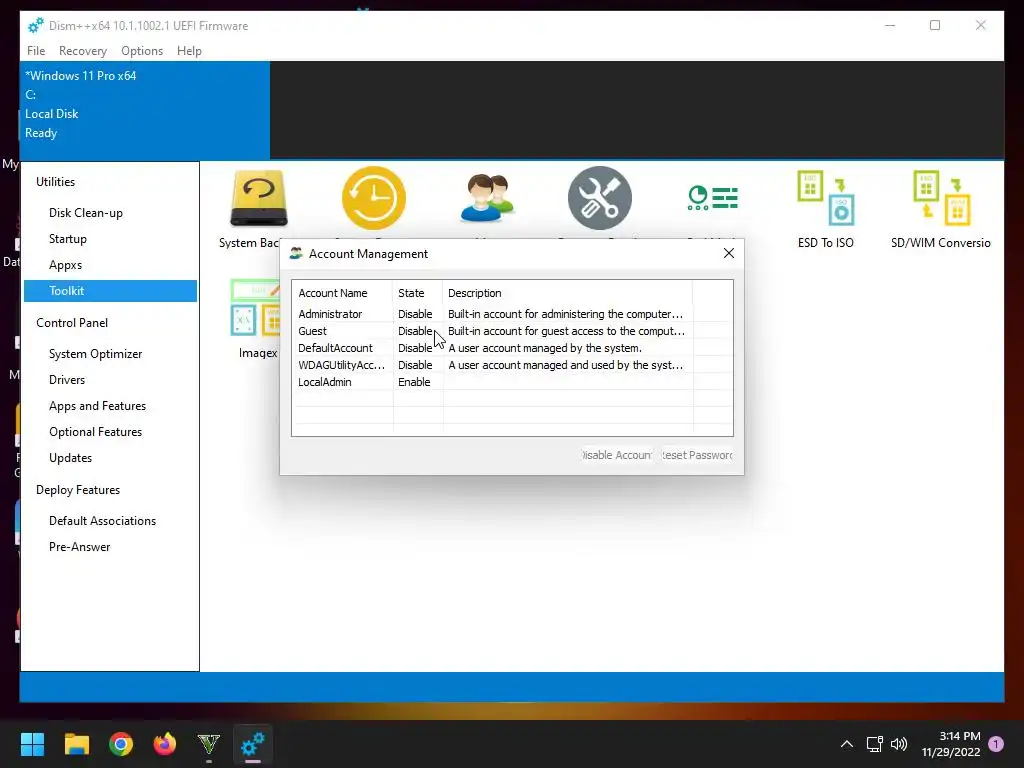Sort by Description column header
Viewport: 1024px width, 768px height.
568,293
